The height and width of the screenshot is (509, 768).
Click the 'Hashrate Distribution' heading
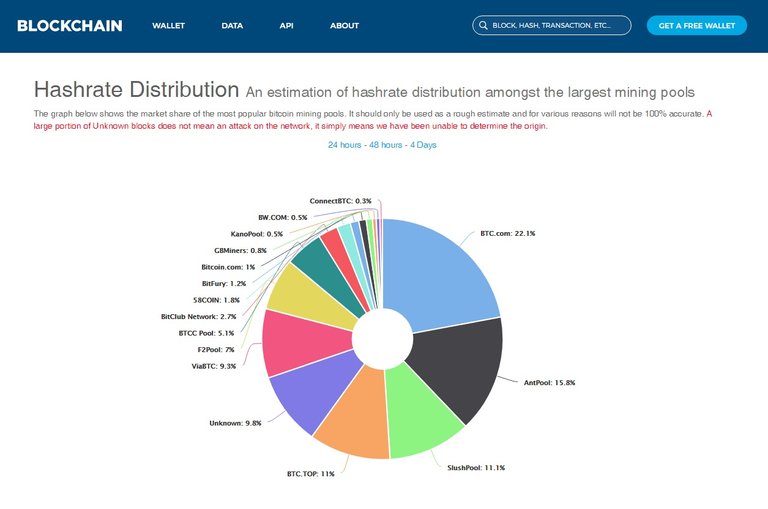pos(136,90)
